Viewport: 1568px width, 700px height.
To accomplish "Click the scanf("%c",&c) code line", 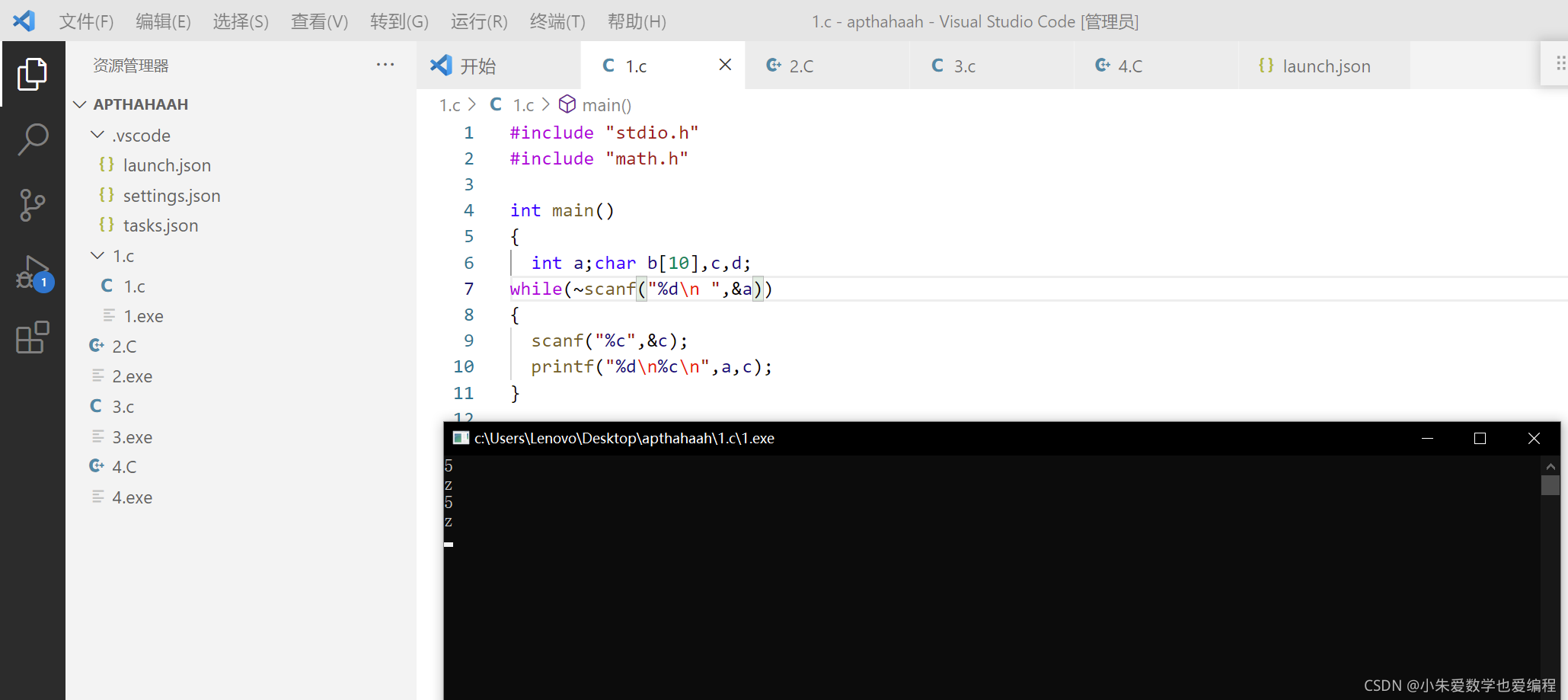I will pos(609,340).
